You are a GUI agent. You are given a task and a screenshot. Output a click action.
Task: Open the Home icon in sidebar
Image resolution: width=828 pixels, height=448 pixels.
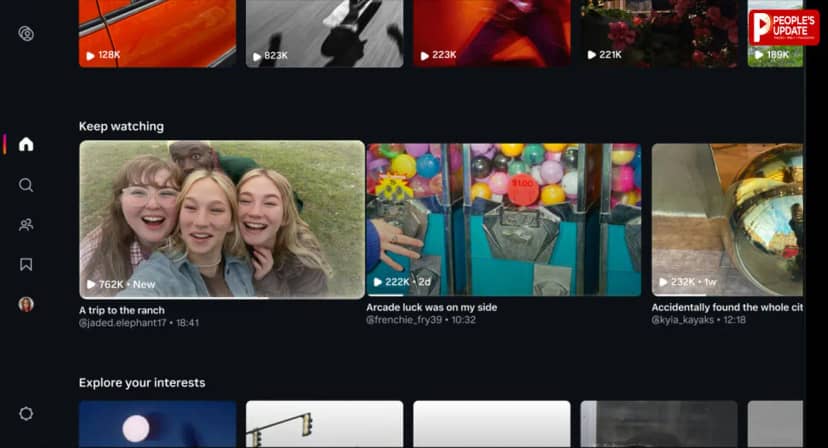pos(26,144)
